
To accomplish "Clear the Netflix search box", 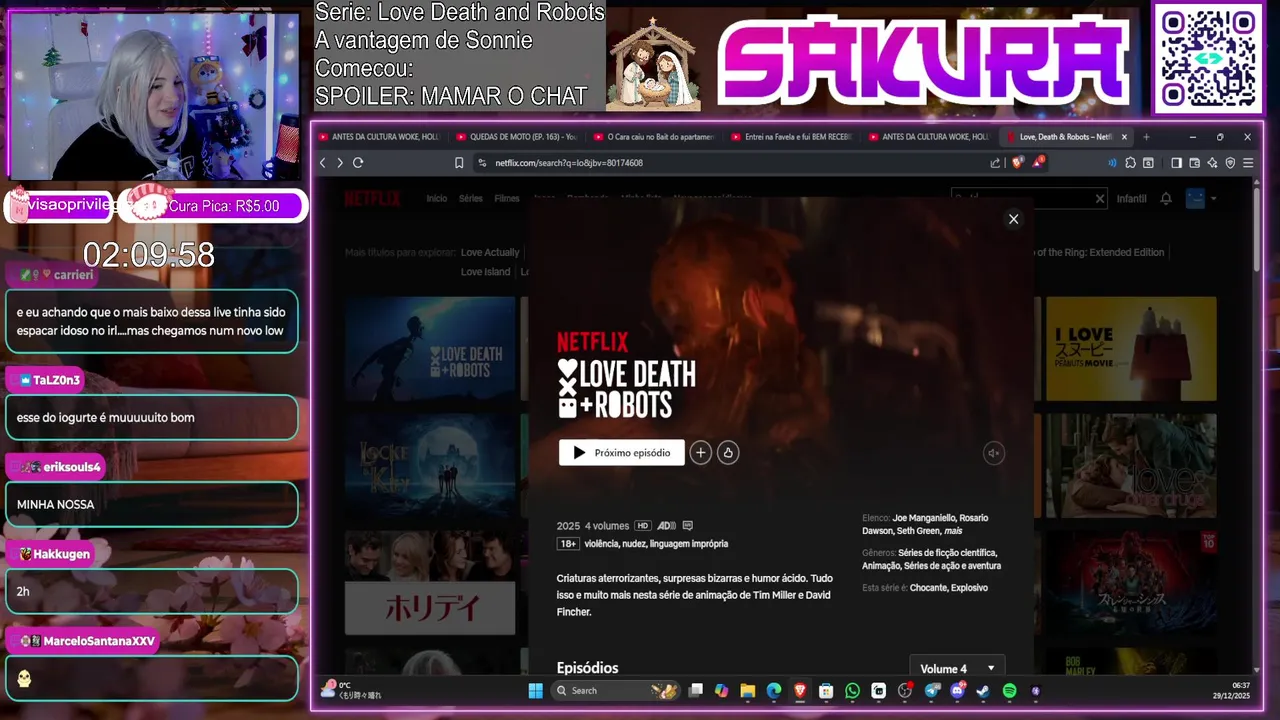I will (x=1100, y=199).
